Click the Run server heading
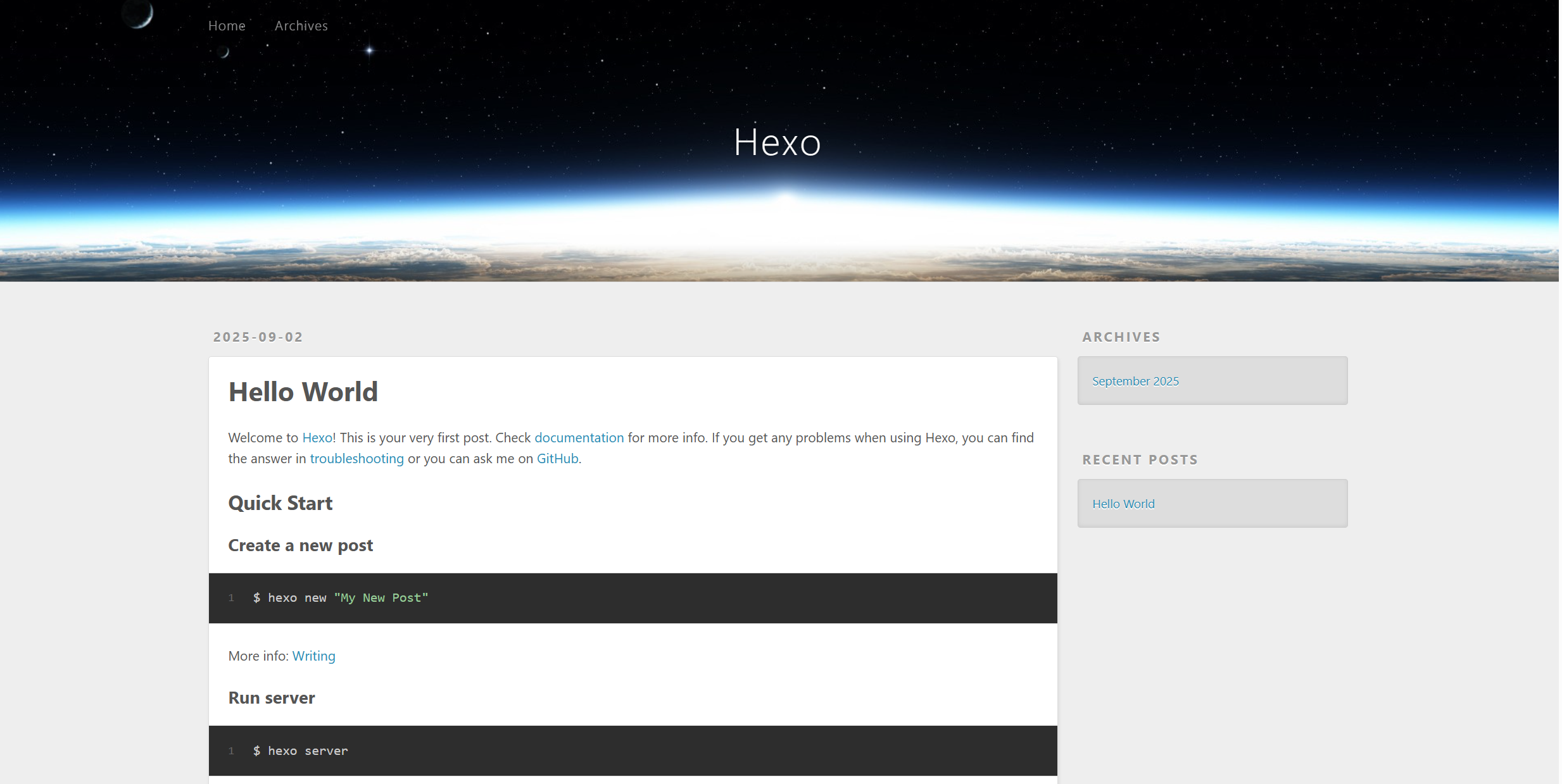 272,698
